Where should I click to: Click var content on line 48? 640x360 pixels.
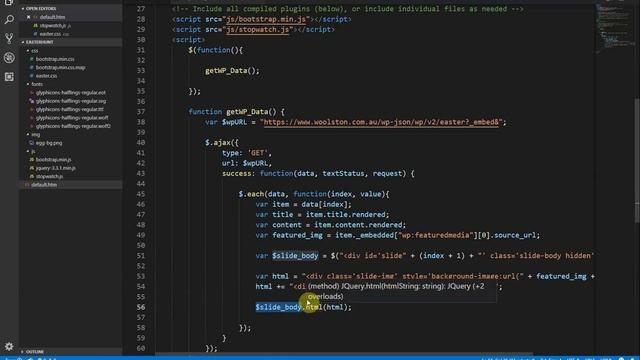(331, 225)
